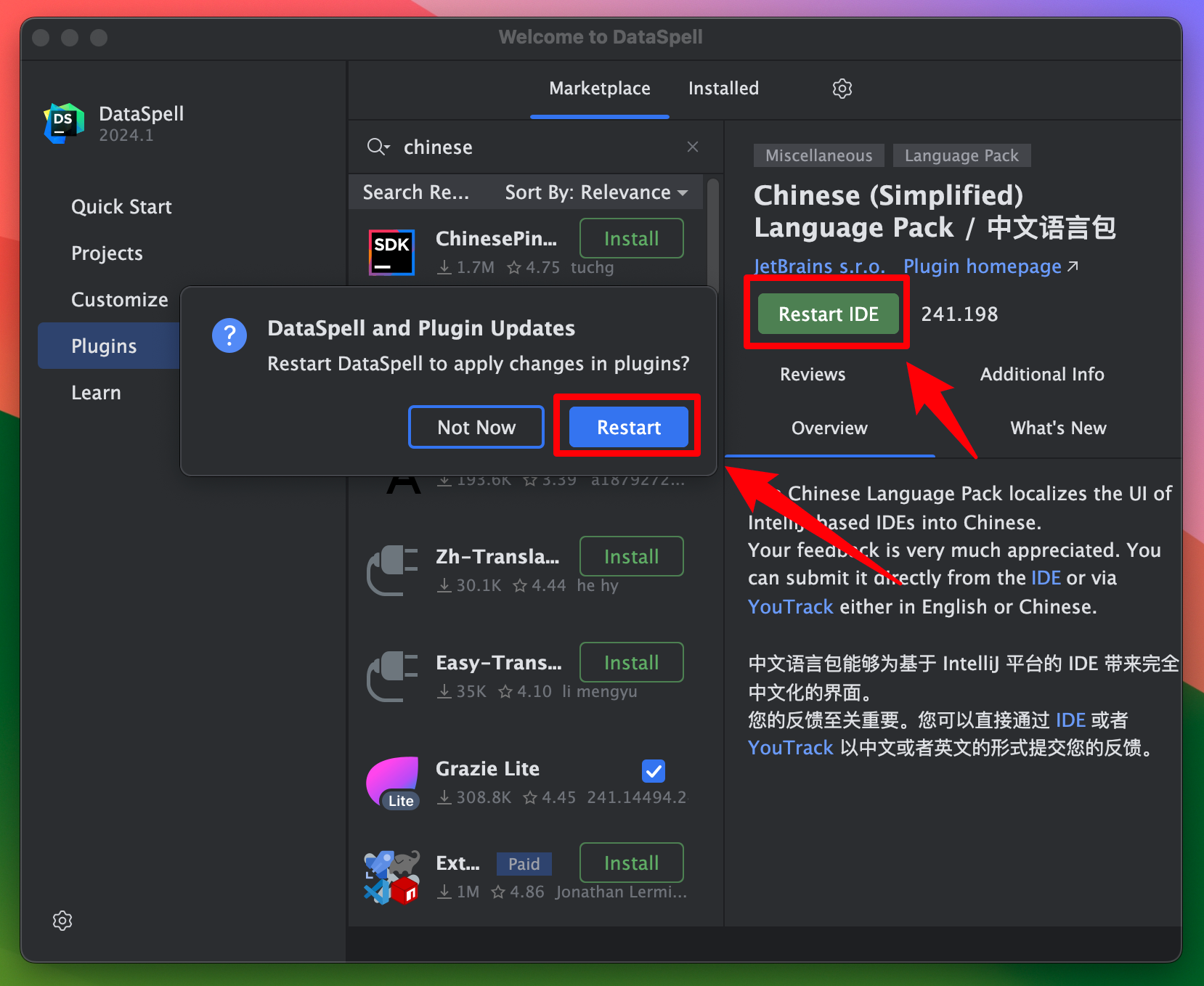Select Learn in sidebar

[x=96, y=393]
